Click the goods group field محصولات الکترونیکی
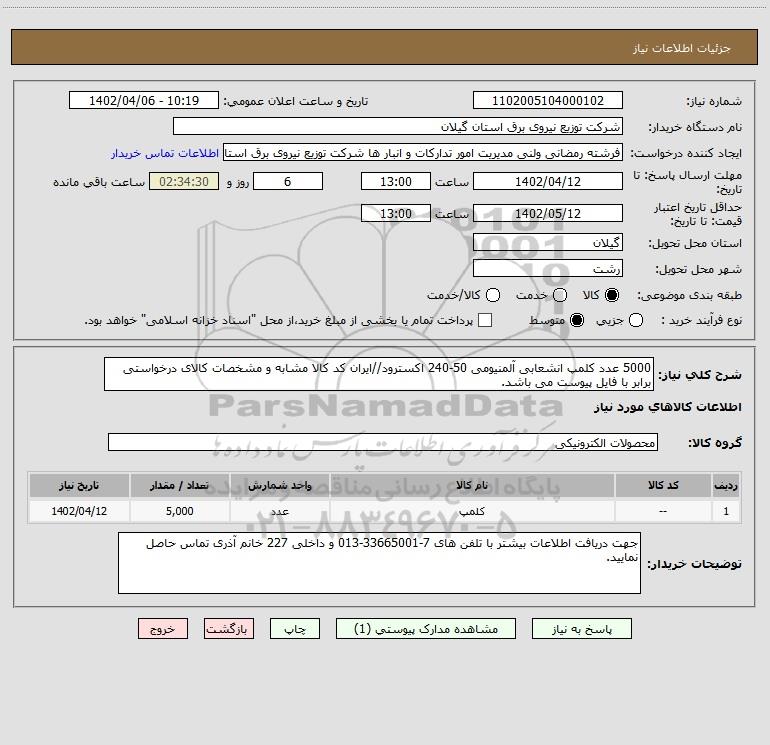 [x=383, y=442]
